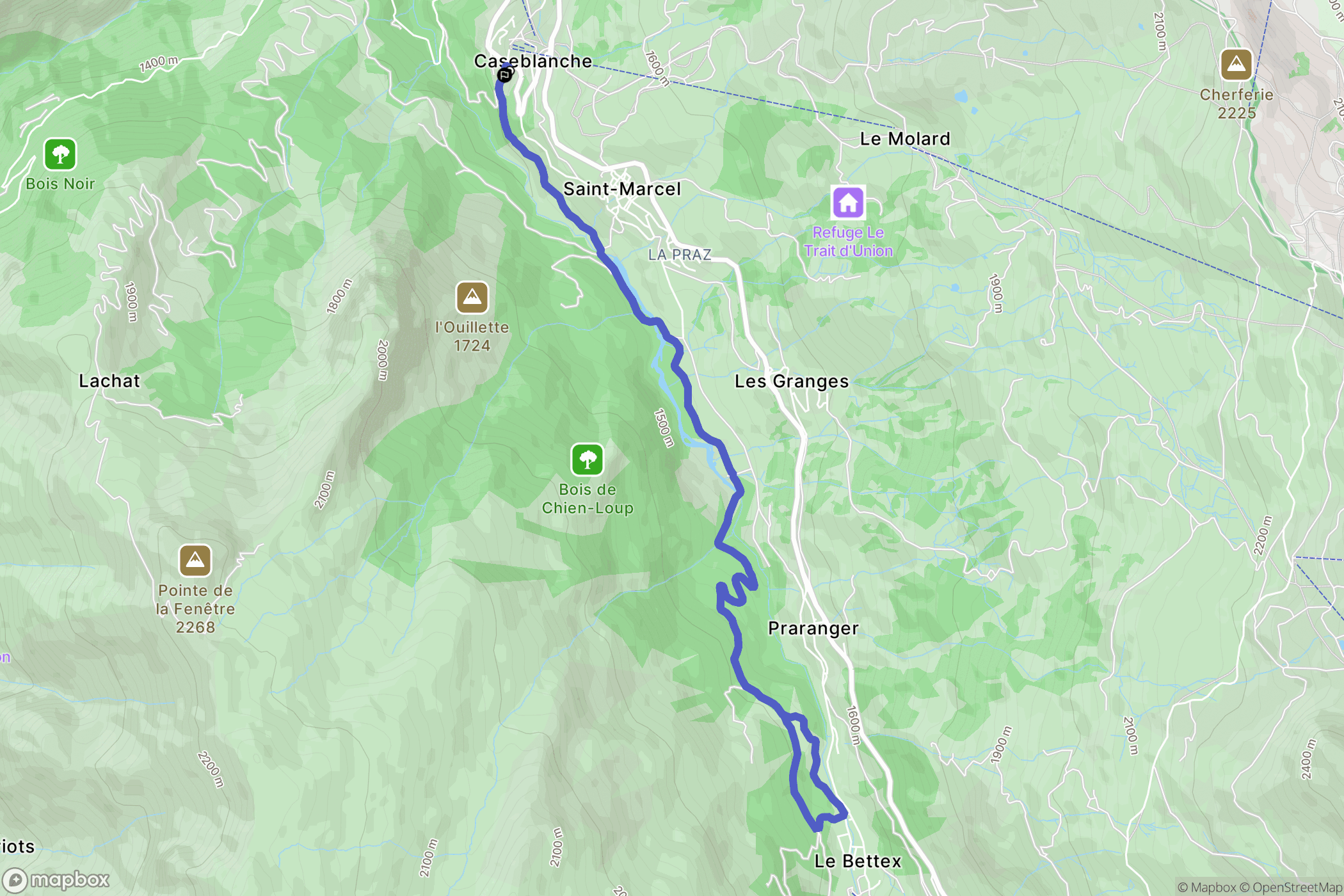Click the route start marker at Caseblanche
Screen dimensions: 1344x896
504,76
